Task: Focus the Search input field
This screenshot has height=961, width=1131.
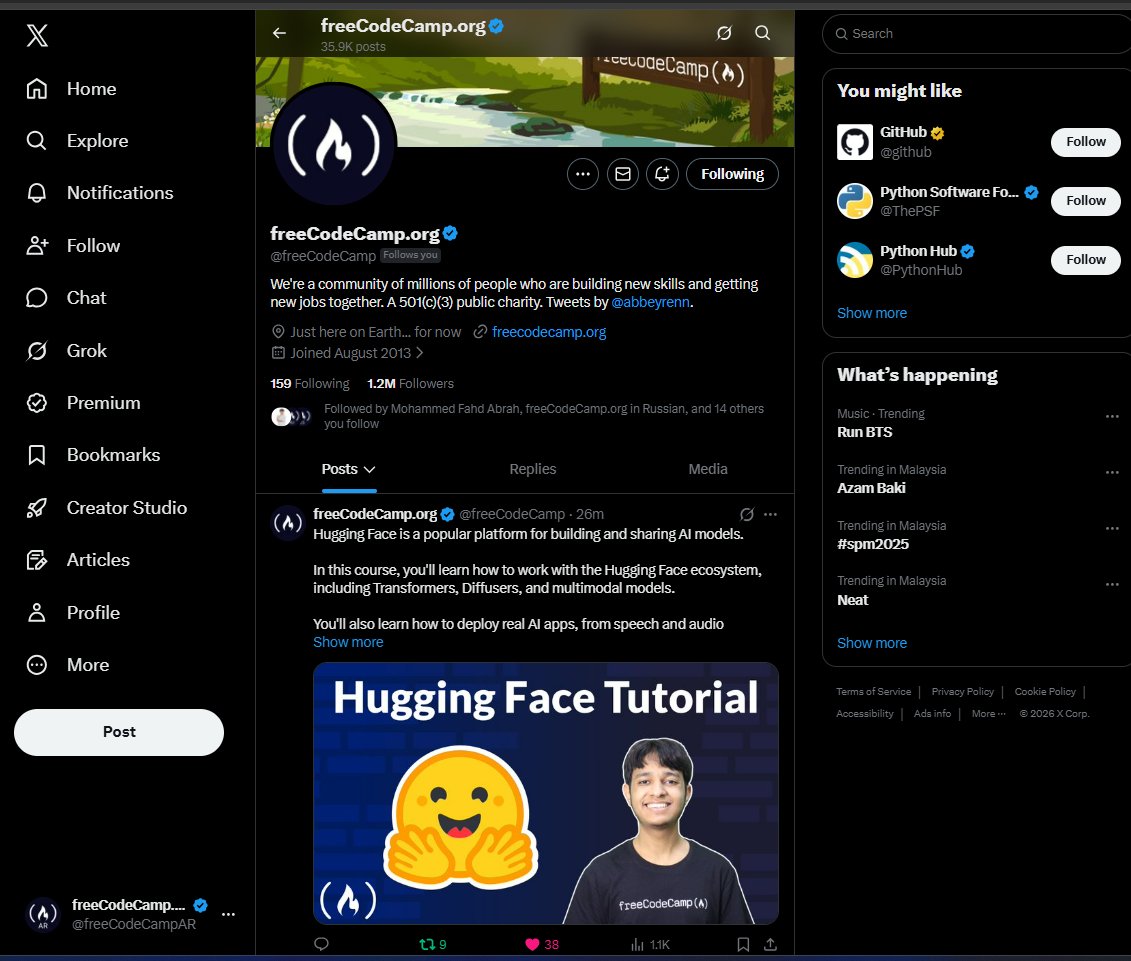Action: (x=977, y=34)
